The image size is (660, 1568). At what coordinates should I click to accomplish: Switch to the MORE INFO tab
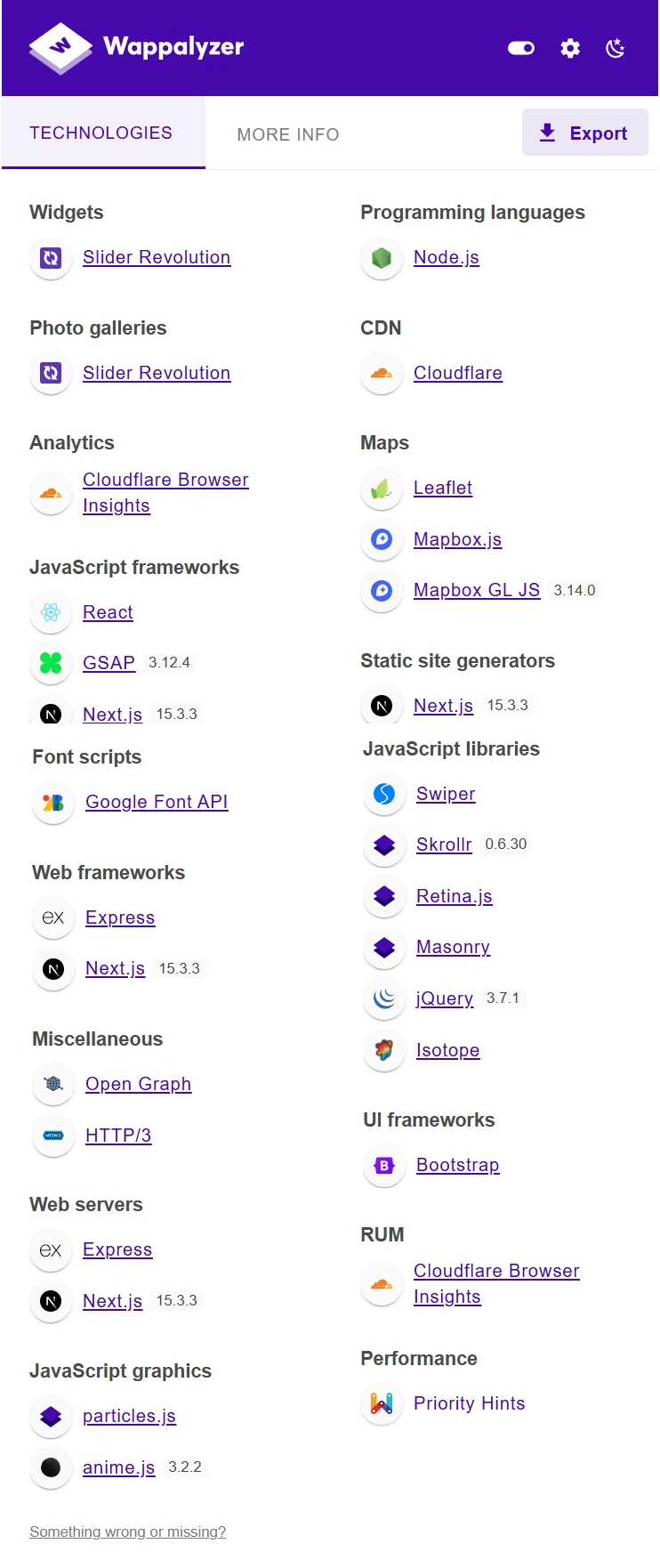288,134
